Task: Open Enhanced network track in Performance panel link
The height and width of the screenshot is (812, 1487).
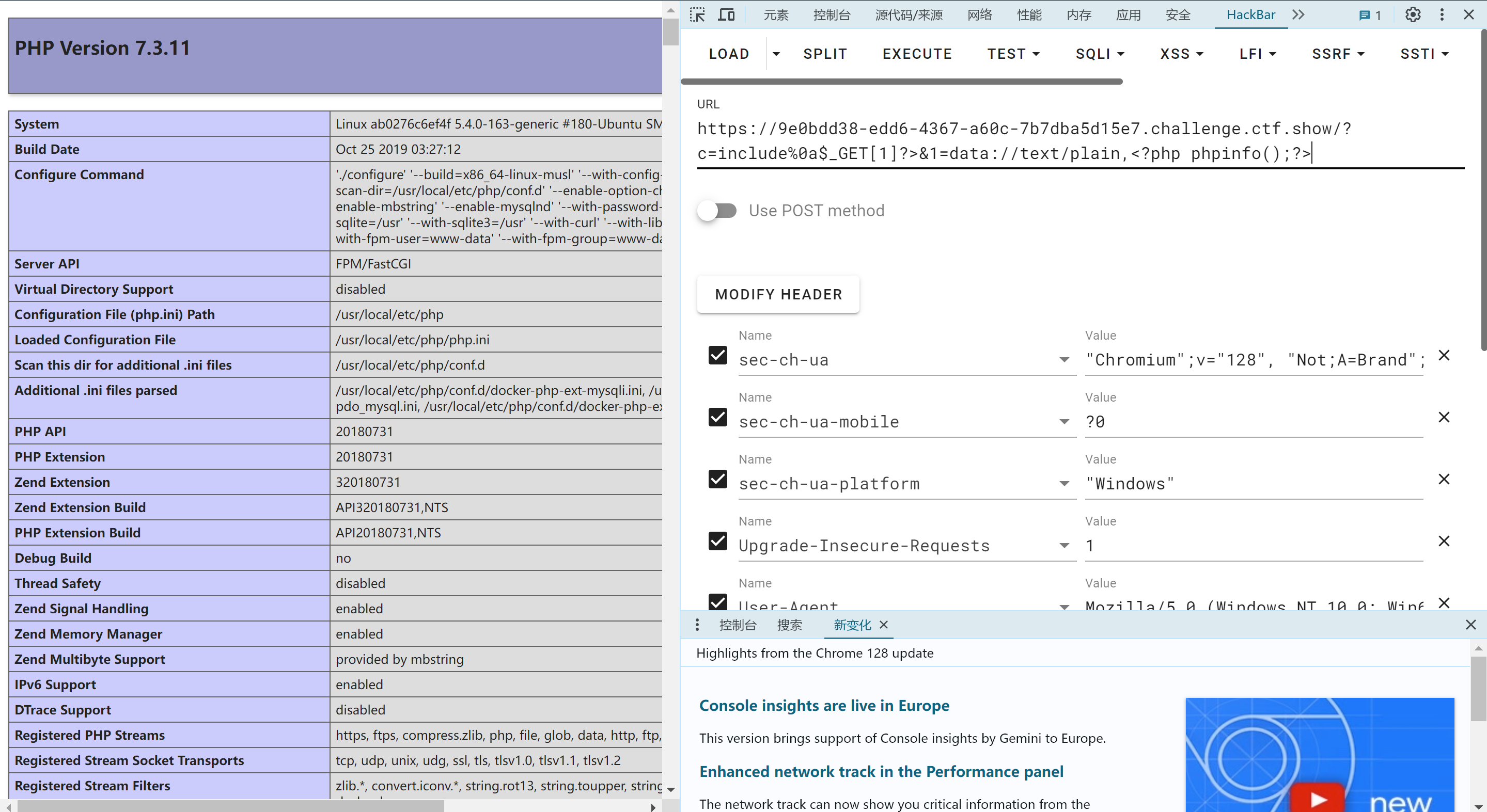Action: tap(881, 772)
